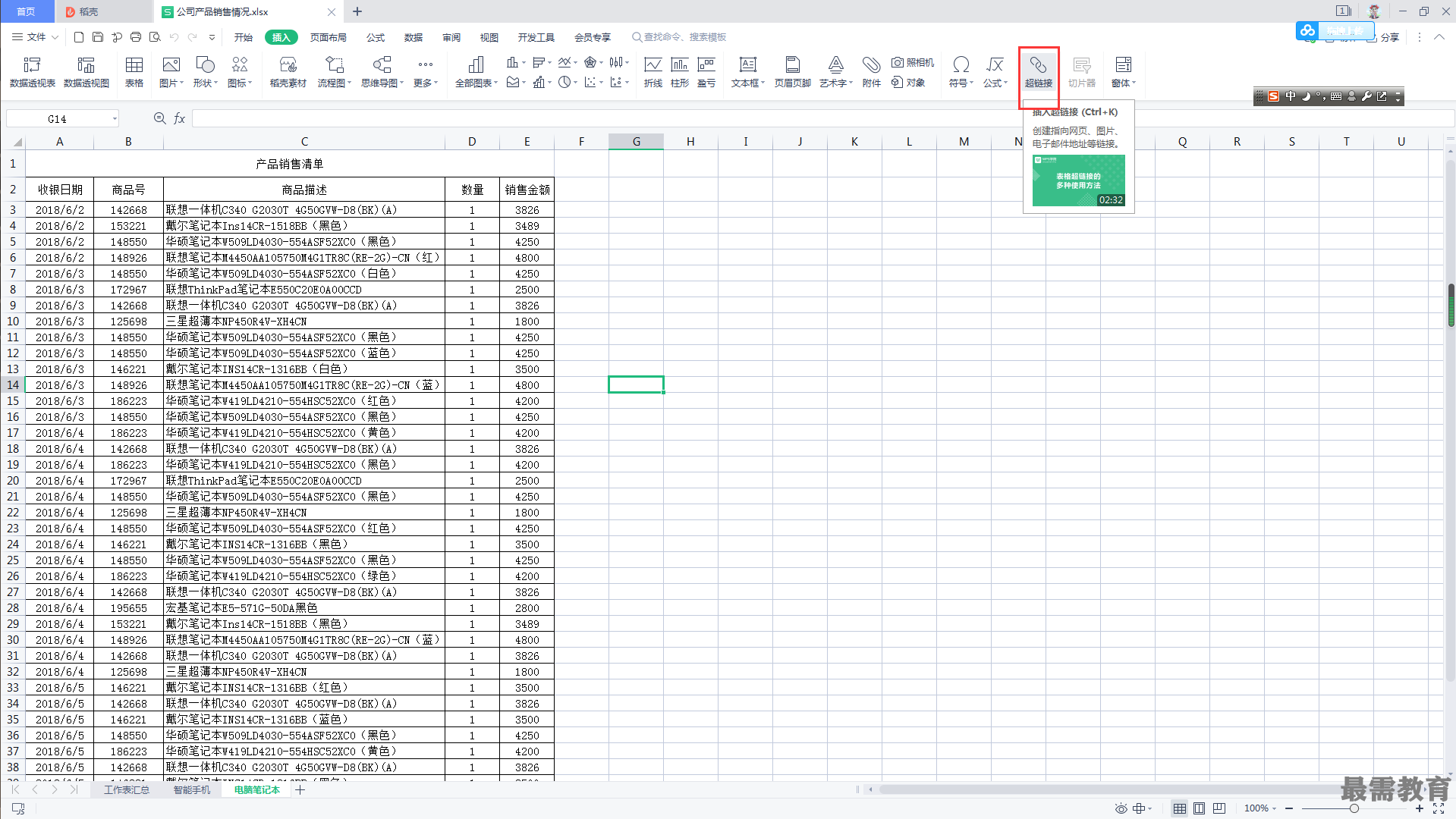Click the zoom slider handle
This screenshot has height=819, width=1456.
pos(1354,808)
